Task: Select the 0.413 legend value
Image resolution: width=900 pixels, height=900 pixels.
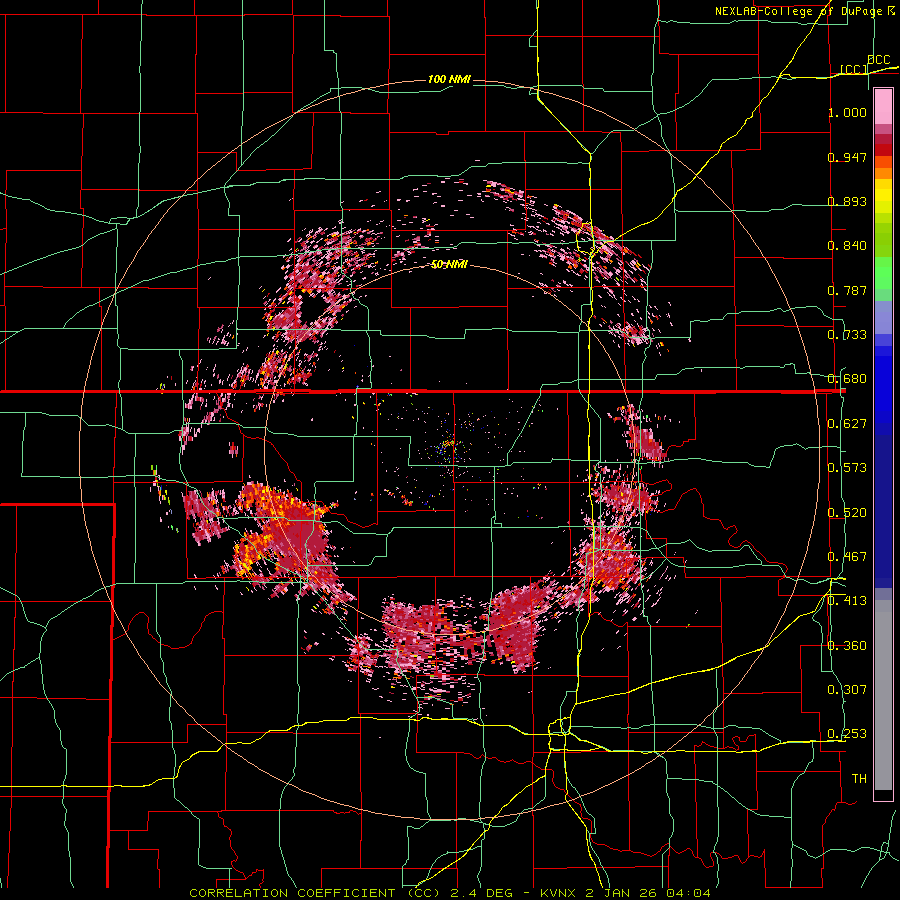Action: coord(847,601)
